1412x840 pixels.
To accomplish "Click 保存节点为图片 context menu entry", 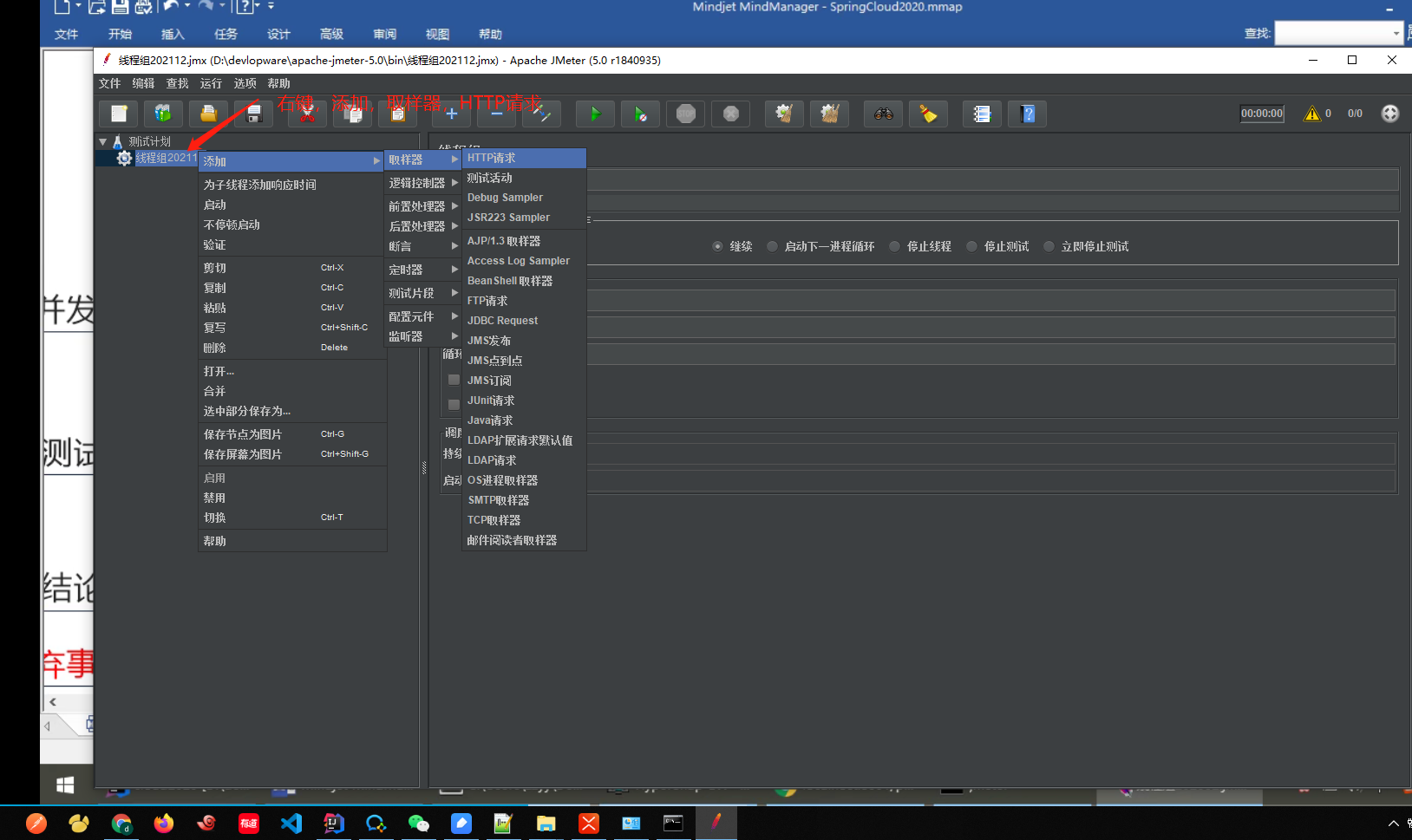I will [x=292, y=434].
